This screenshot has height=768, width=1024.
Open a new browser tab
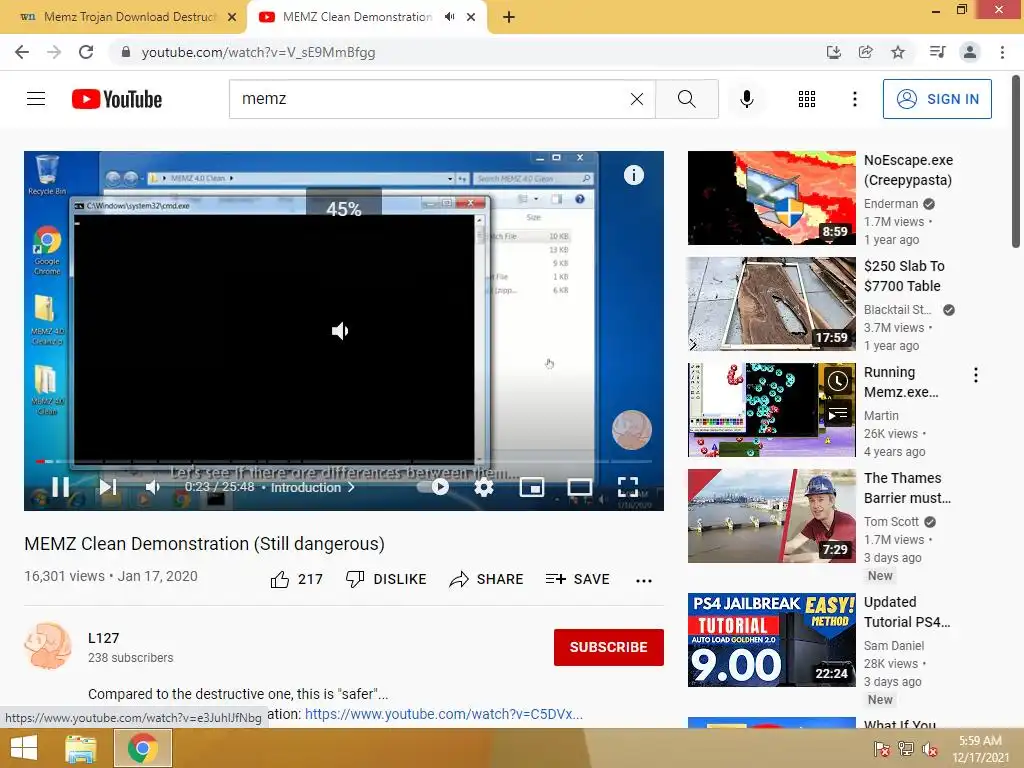pyautogui.click(x=509, y=17)
